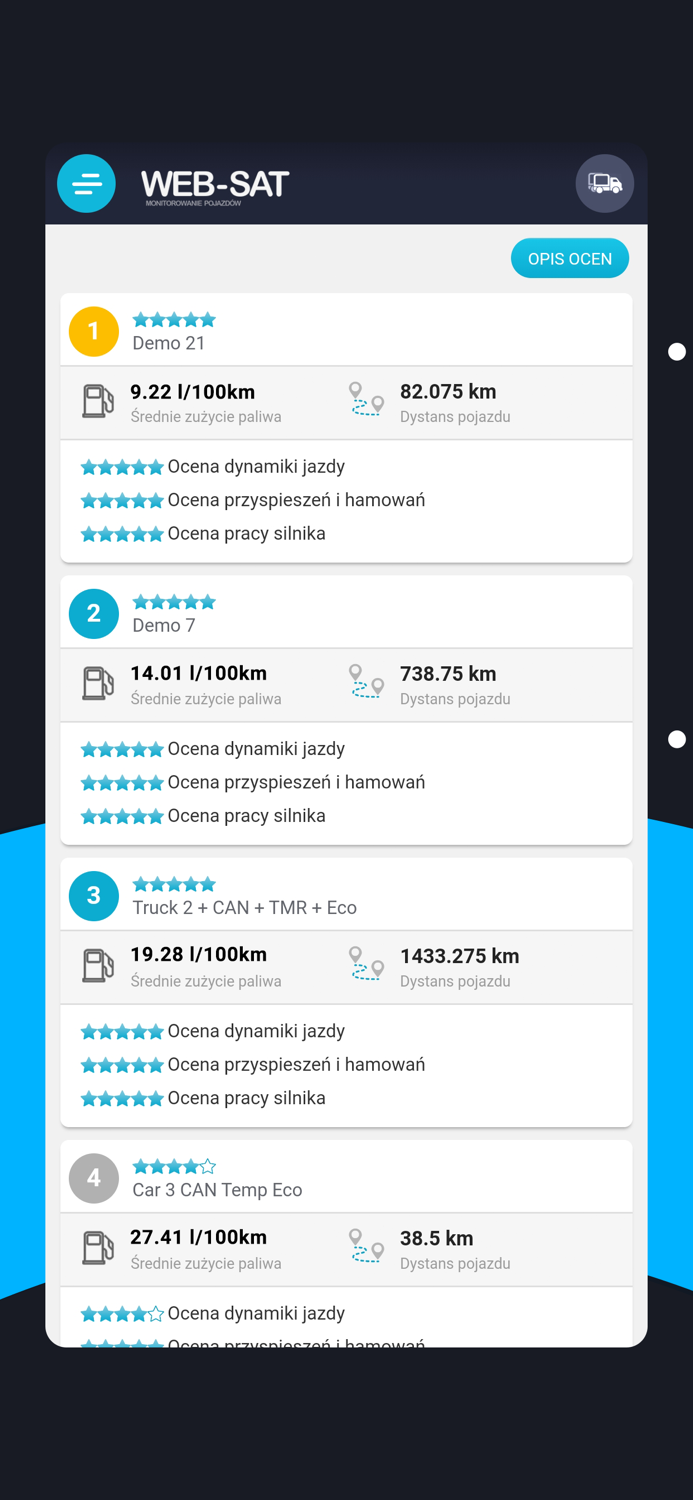Screen dimensions: 693x1500
Task: Select the fuel pump icon for Demo 21
Action: click(97, 401)
